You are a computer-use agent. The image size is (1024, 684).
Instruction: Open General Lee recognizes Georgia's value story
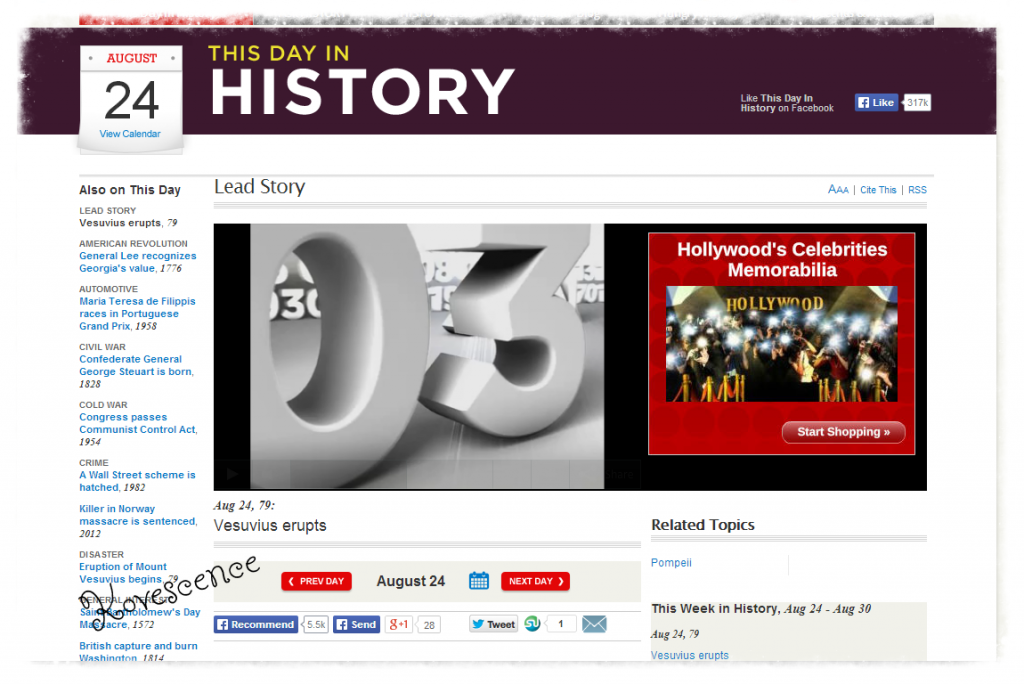(x=138, y=262)
